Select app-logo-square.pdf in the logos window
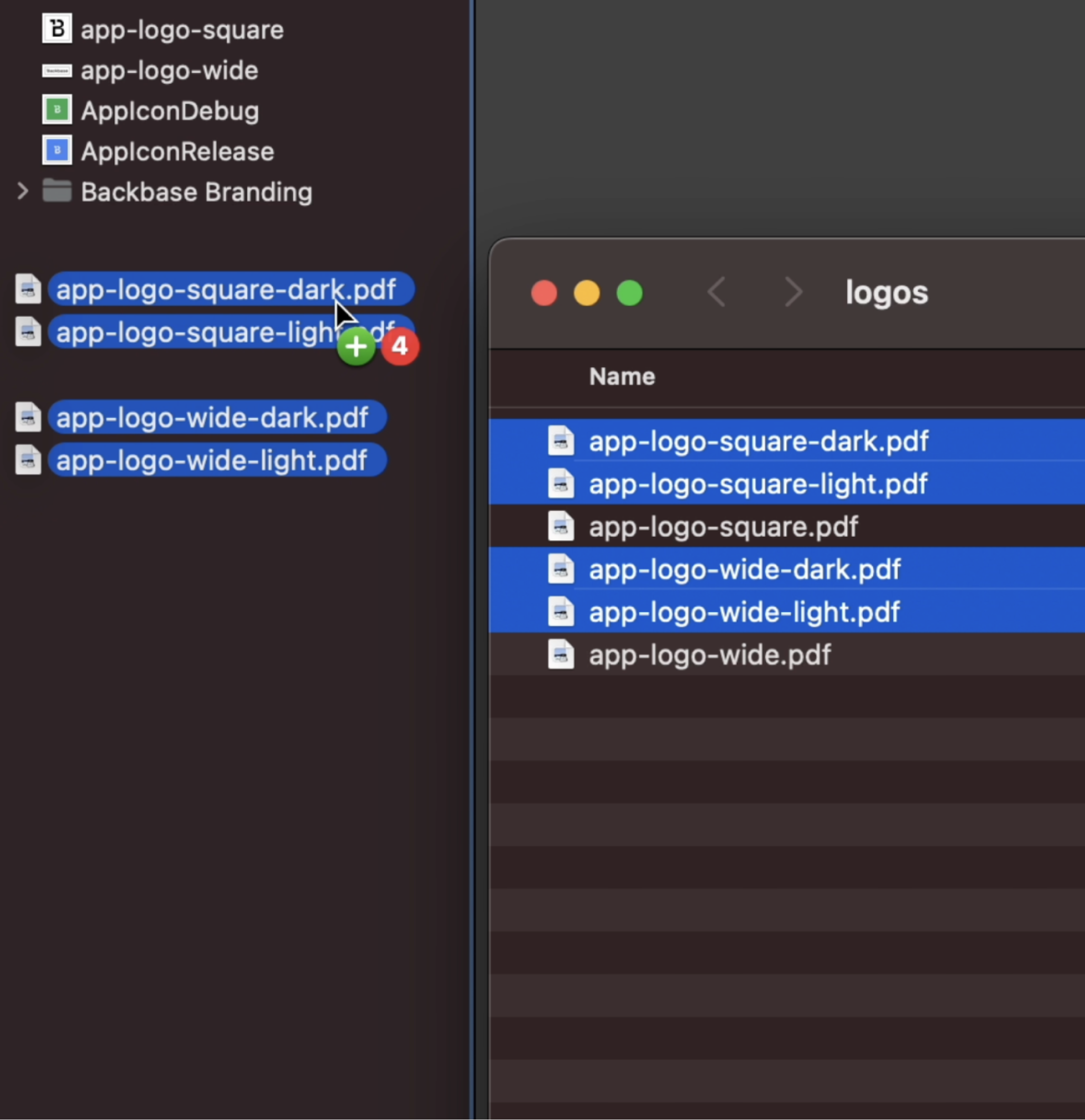1085x1120 pixels. (x=722, y=526)
